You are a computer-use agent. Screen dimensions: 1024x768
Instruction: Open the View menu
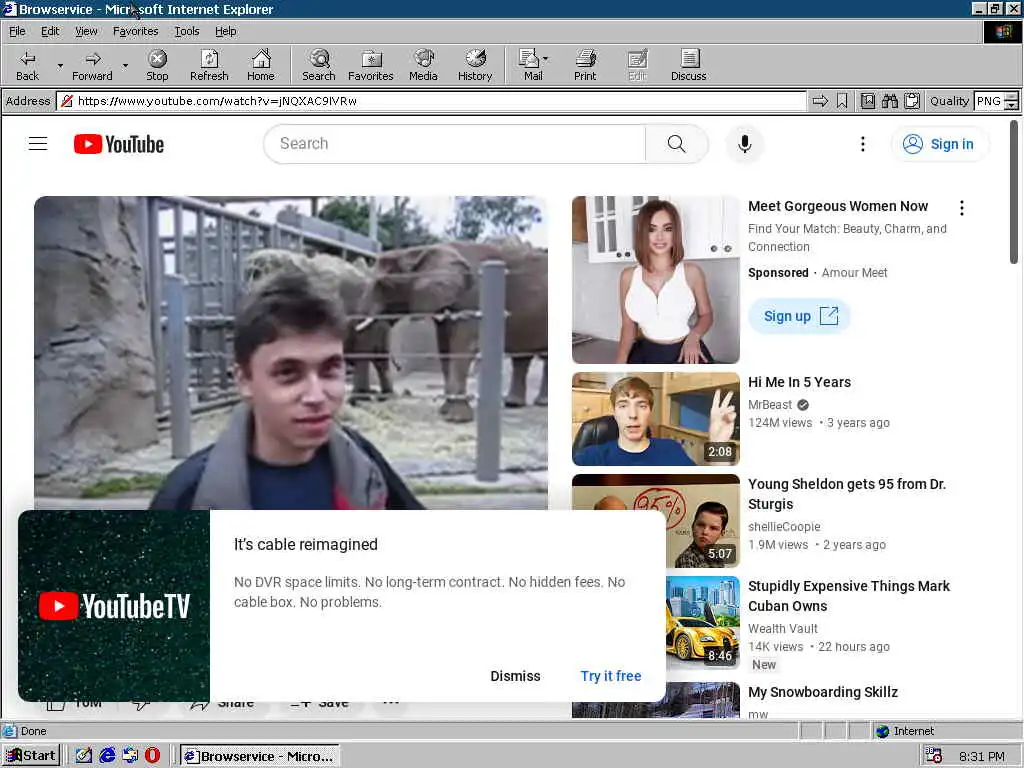coord(86,31)
